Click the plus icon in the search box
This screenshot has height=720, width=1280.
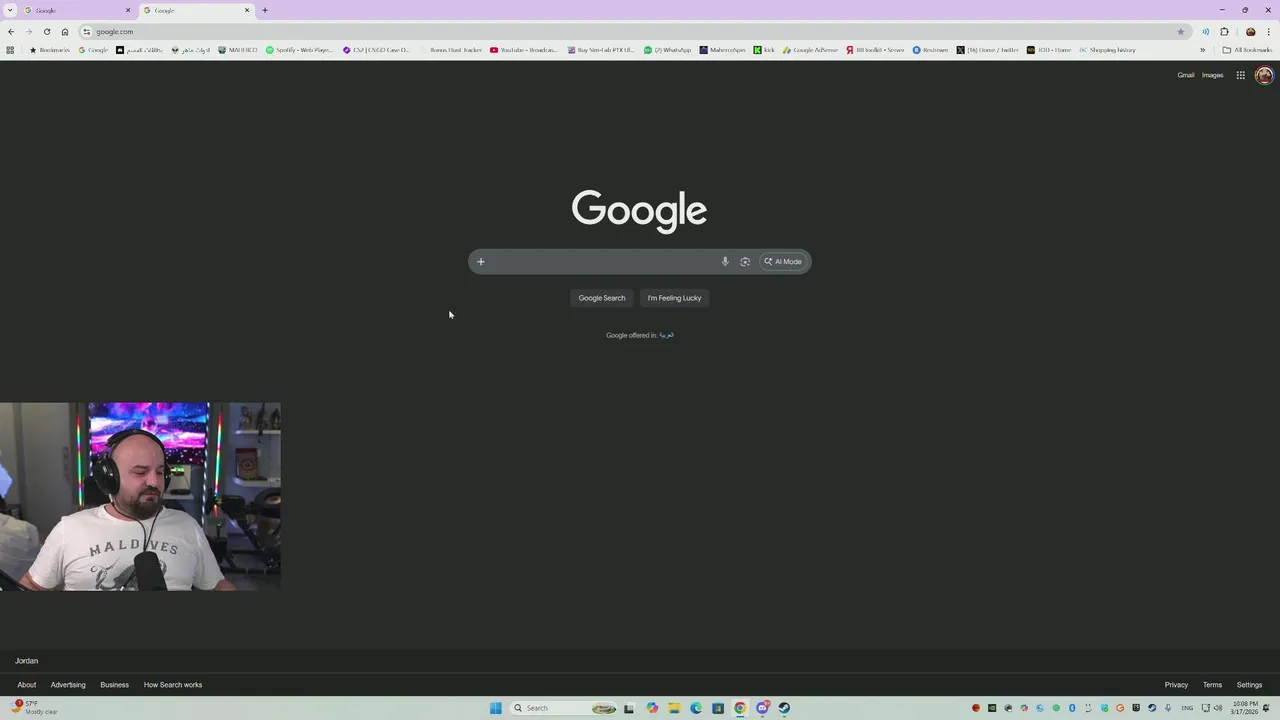[481, 262]
